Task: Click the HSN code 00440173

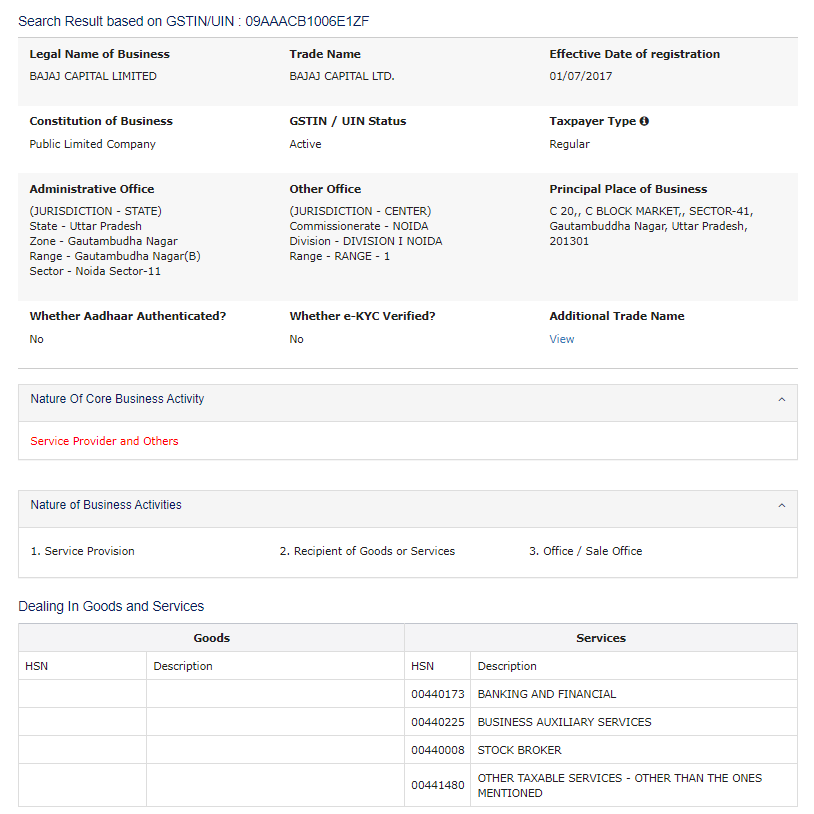Action: (x=438, y=694)
